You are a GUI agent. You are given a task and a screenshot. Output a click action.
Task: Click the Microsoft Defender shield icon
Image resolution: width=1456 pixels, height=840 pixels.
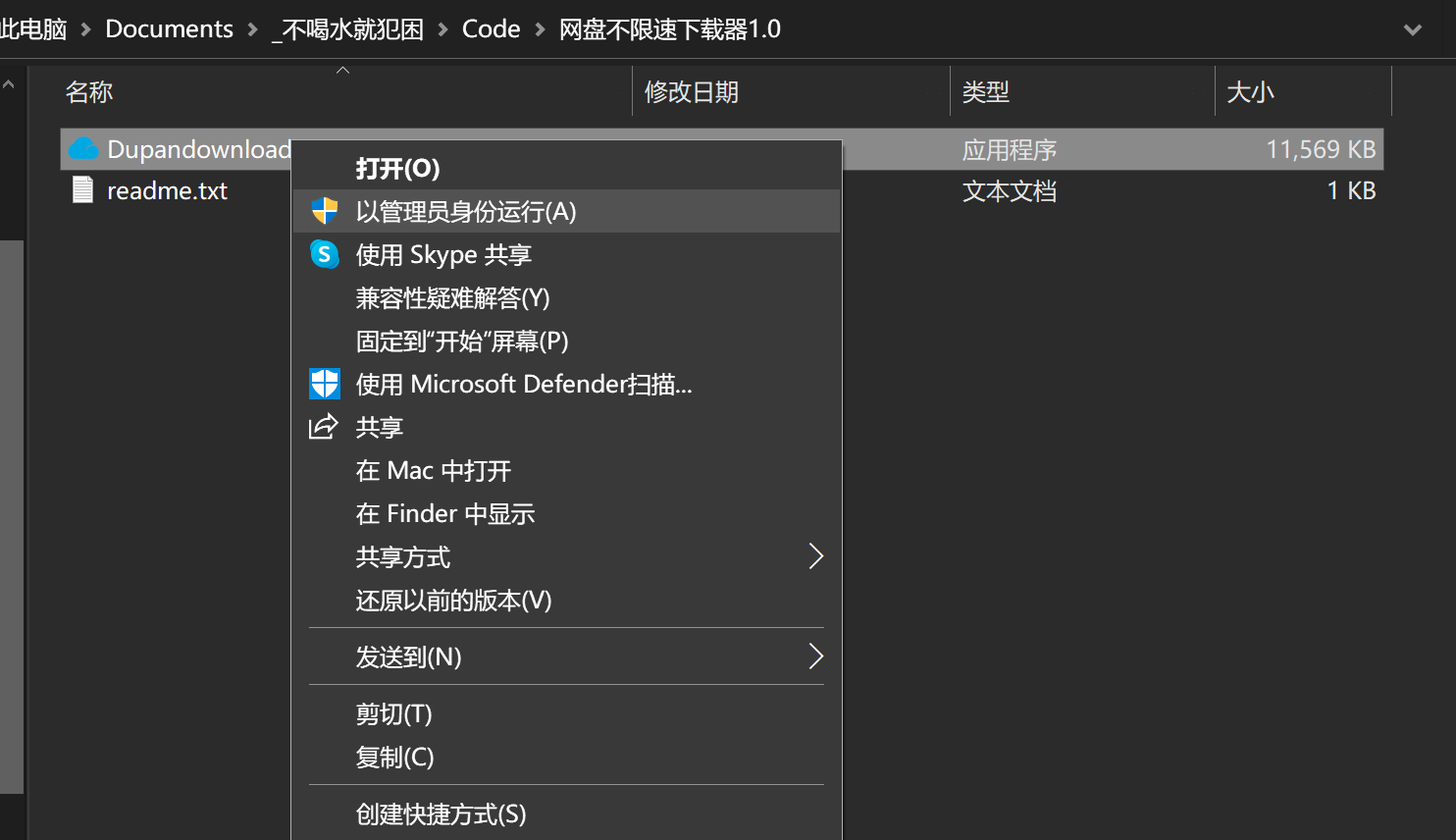(325, 384)
